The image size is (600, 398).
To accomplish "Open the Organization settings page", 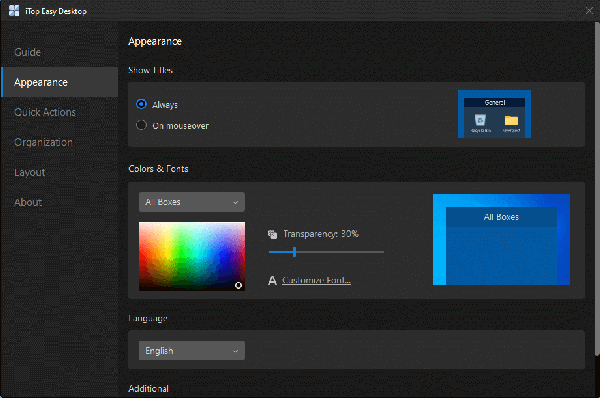I will pos(43,142).
